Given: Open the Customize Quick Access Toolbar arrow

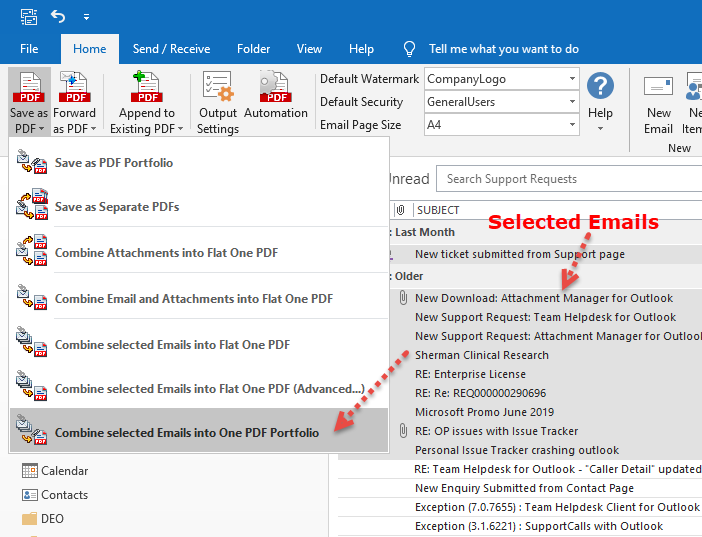Looking at the screenshot, I should click(x=86, y=17).
